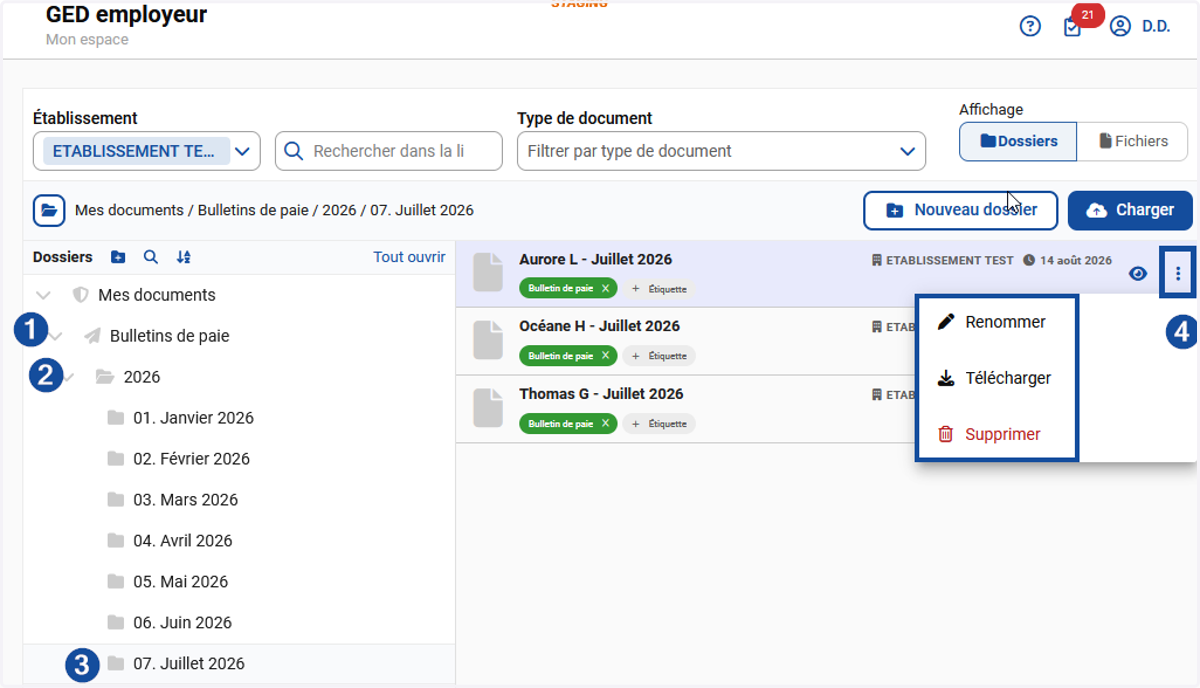Click the file icon of Océane H - Juillet 2026
This screenshot has height=688, width=1200.
pyautogui.click(x=488, y=341)
